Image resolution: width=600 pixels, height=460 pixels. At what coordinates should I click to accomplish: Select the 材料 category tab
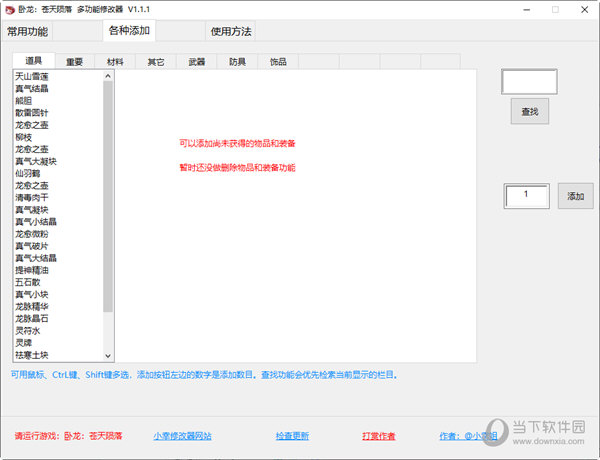click(x=115, y=62)
